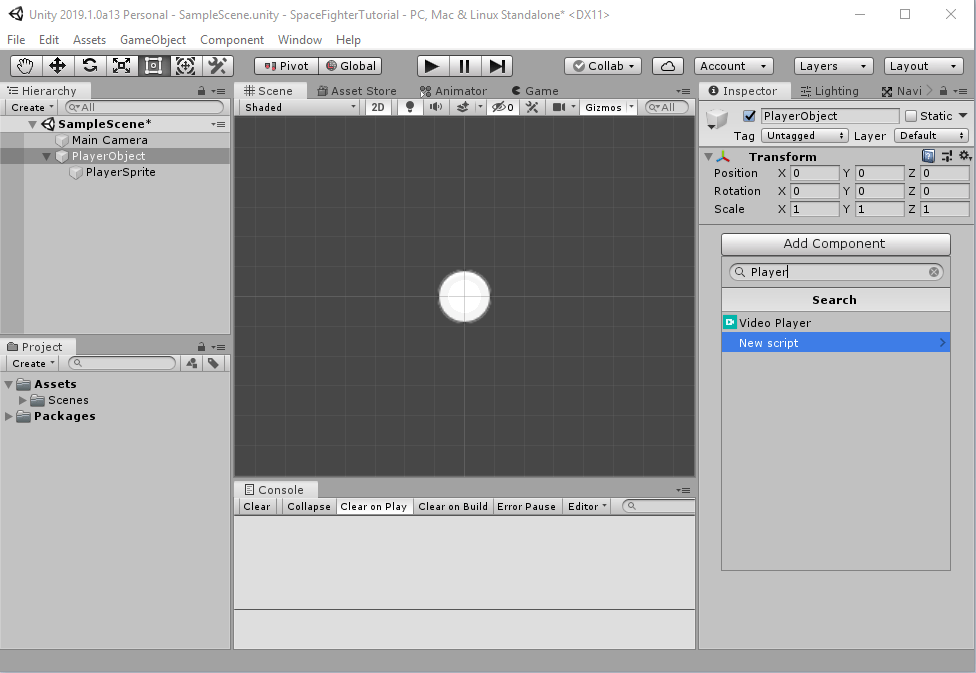Open the Untagged tag dropdown
Viewport: 976px width, 673px height.
[804, 135]
